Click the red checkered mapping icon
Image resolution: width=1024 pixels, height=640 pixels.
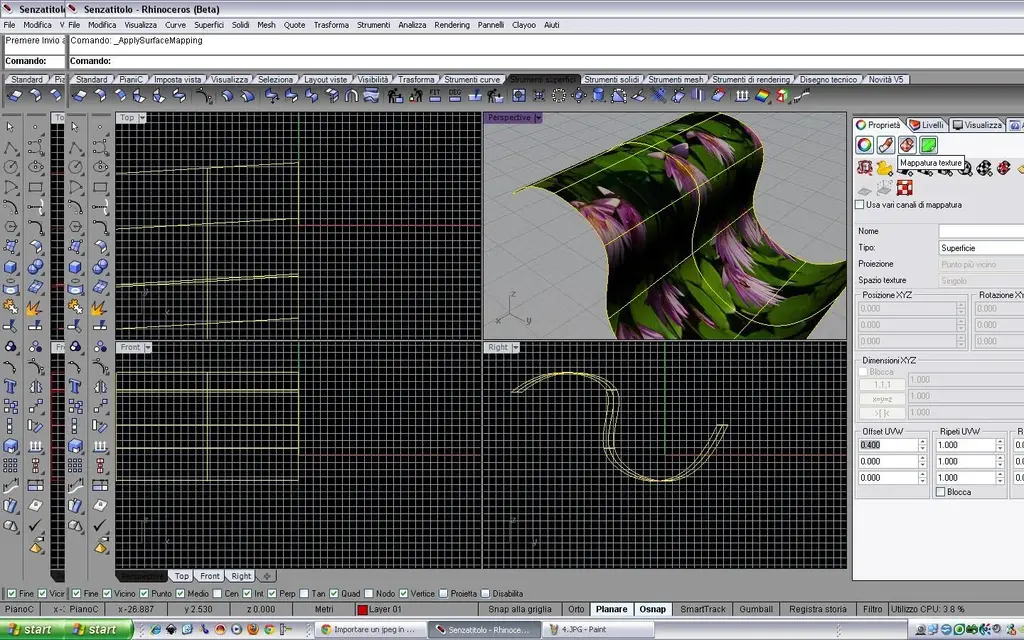click(x=905, y=188)
